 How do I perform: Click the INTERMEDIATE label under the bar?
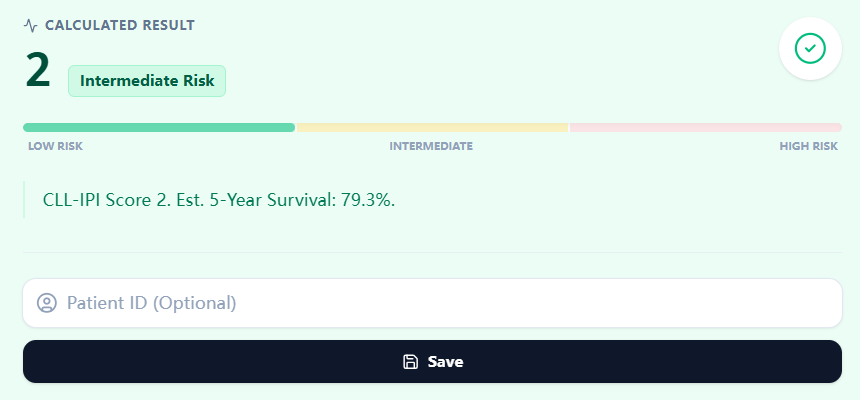(431, 147)
